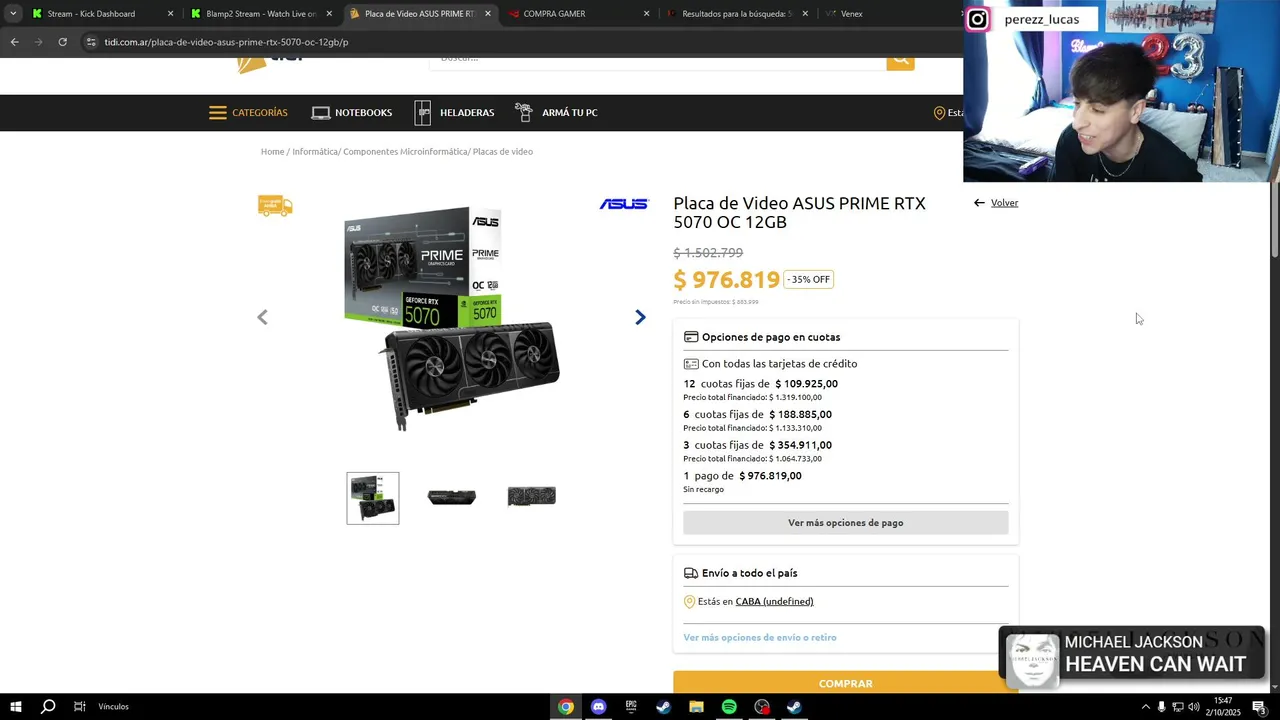The width and height of the screenshot is (1280, 720).
Task: Open Spotify from the taskbar
Action: [x=729, y=707]
